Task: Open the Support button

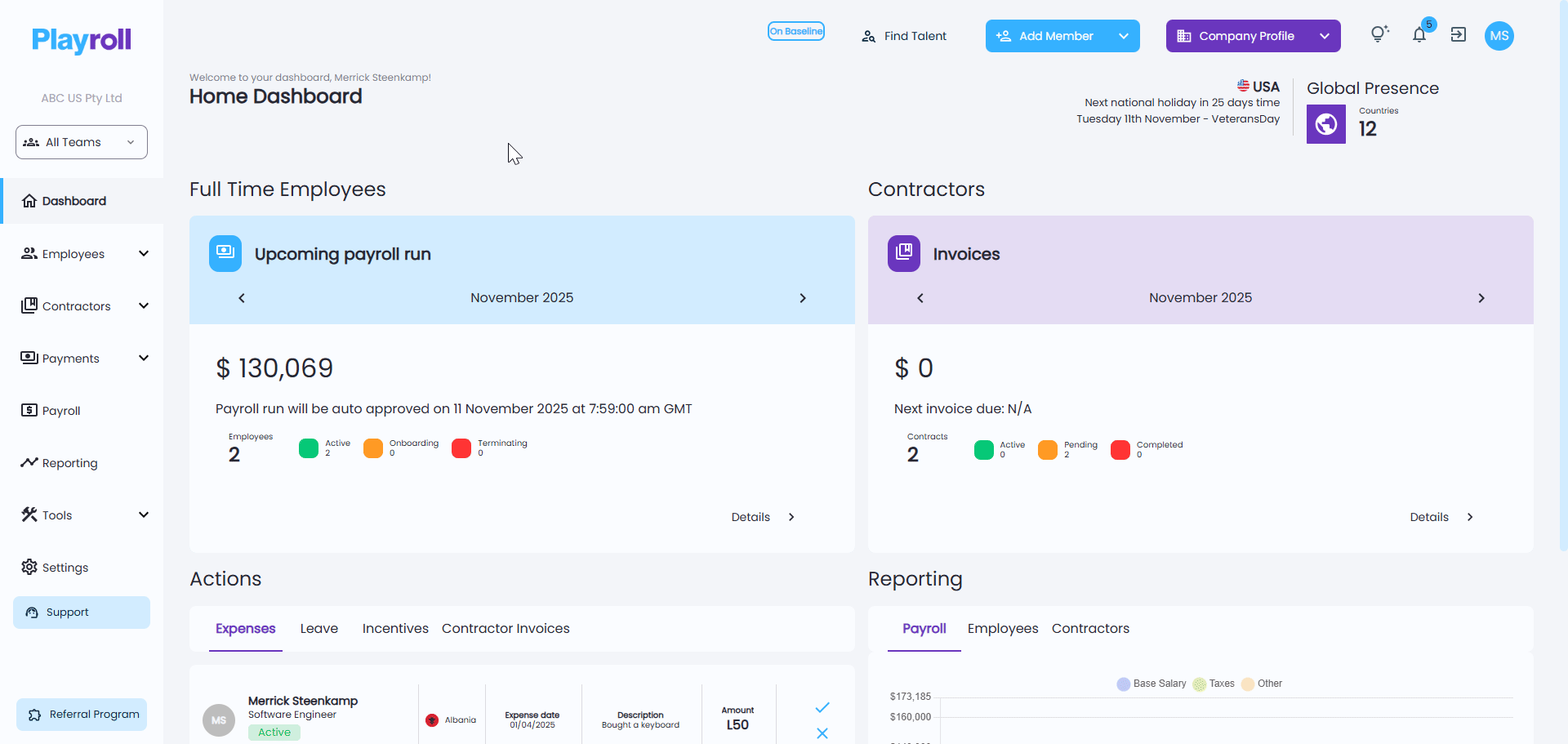Action: [82, 613]
